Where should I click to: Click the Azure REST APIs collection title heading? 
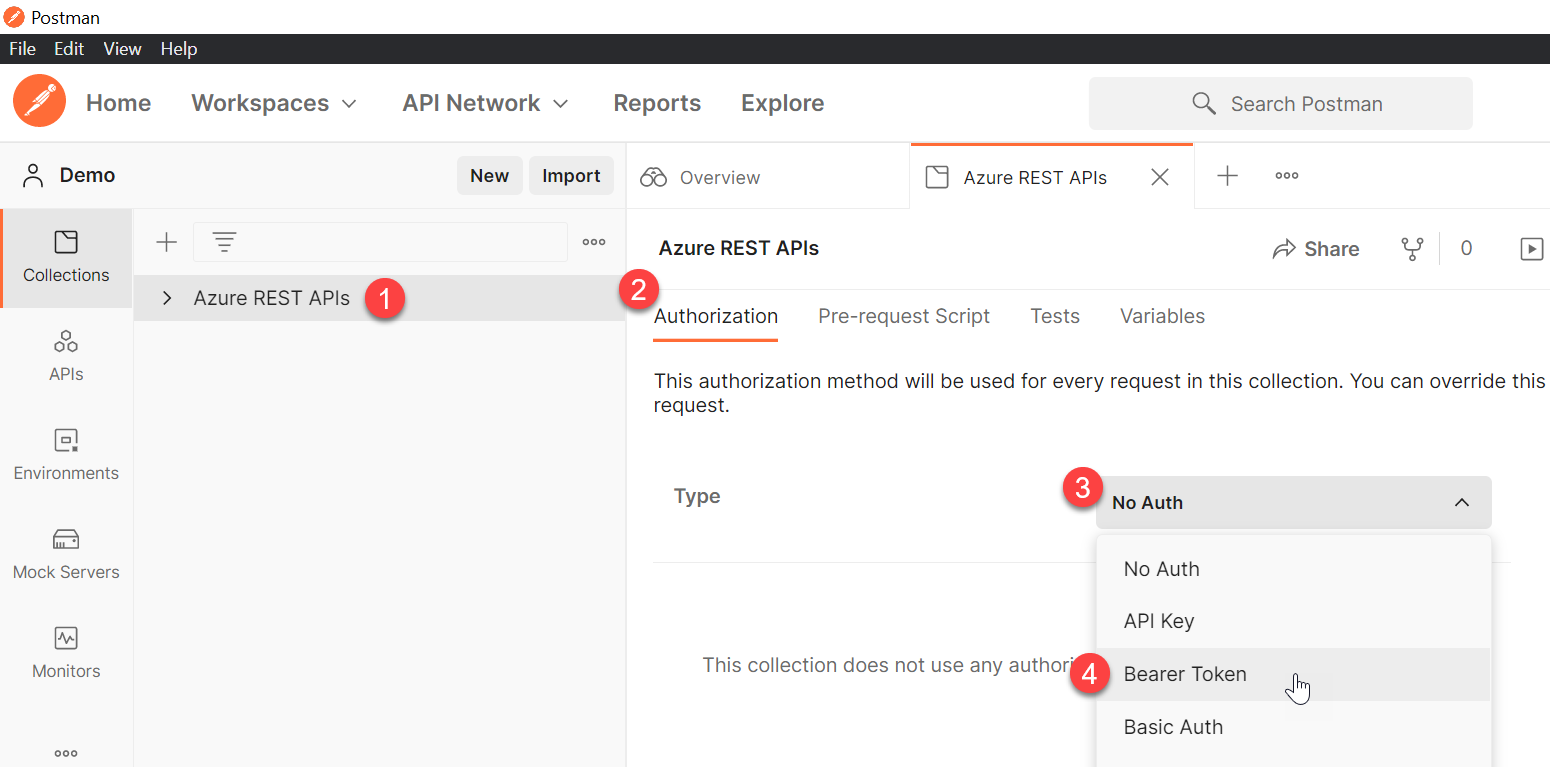[x=739, y=248]
